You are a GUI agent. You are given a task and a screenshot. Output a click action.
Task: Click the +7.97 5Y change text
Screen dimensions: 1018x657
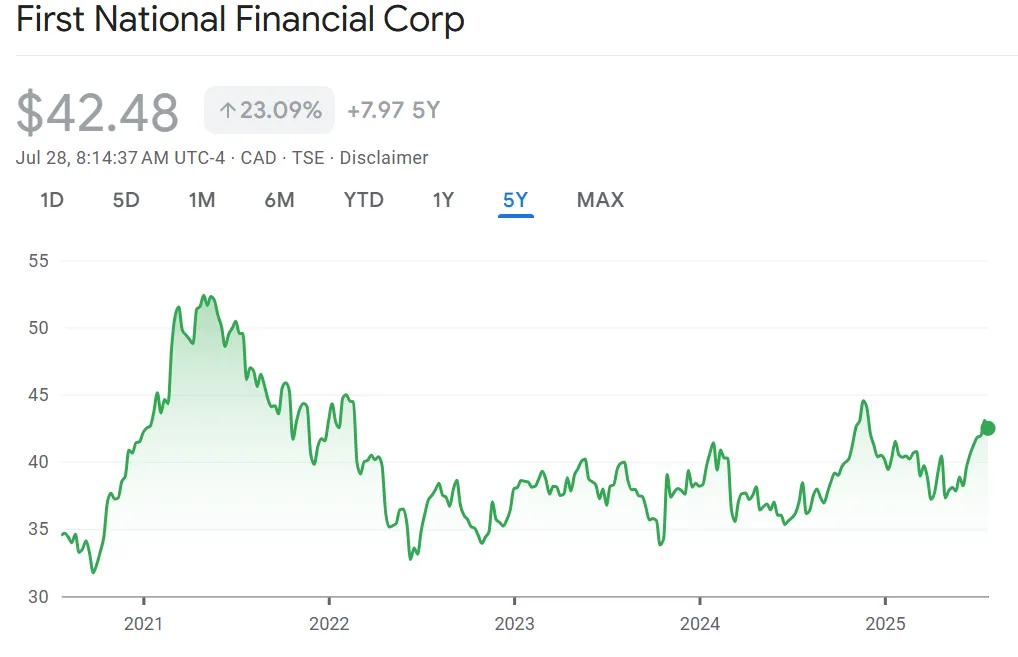coord(393,111)
